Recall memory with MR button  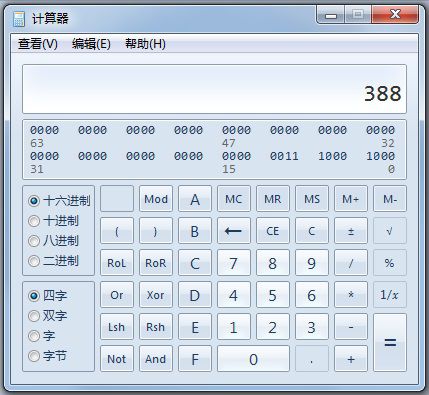tap(273, 199)
